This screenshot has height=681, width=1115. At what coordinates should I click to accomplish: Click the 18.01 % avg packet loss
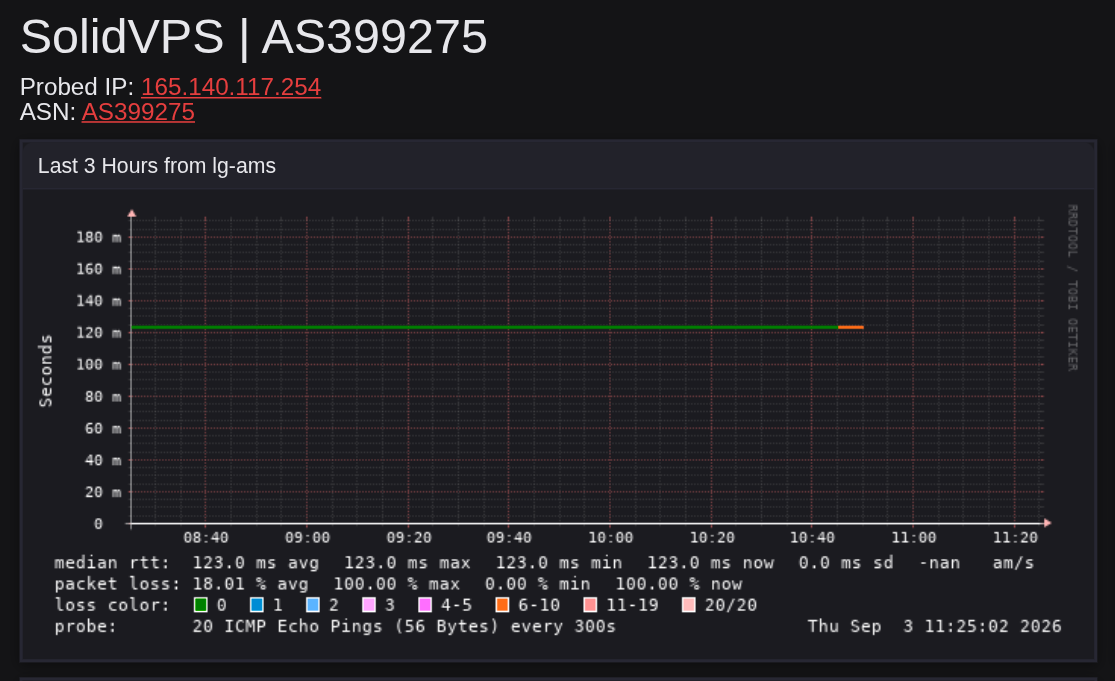coord(251,584)
